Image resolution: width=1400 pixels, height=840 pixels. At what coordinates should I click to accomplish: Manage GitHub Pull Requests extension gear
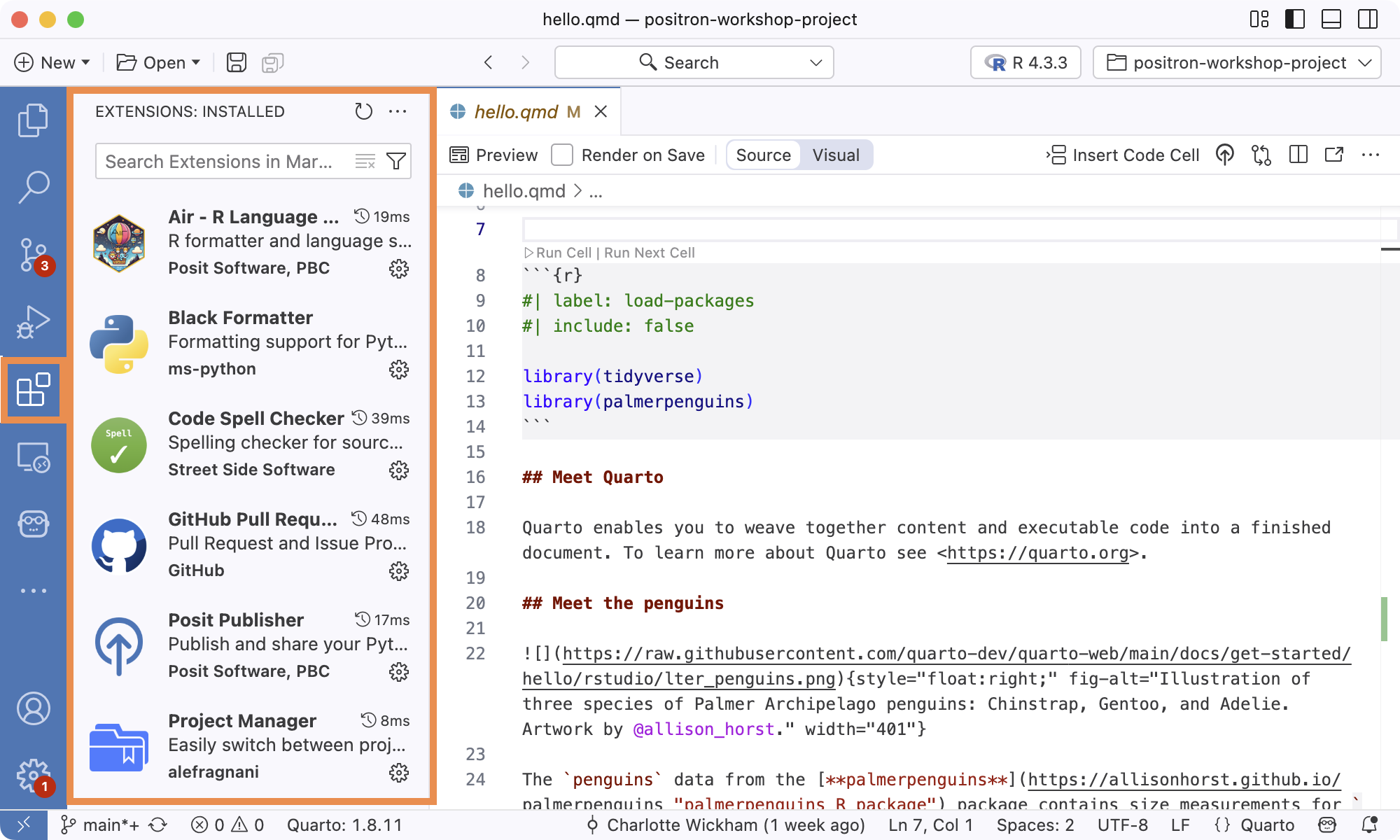[399, 571]
